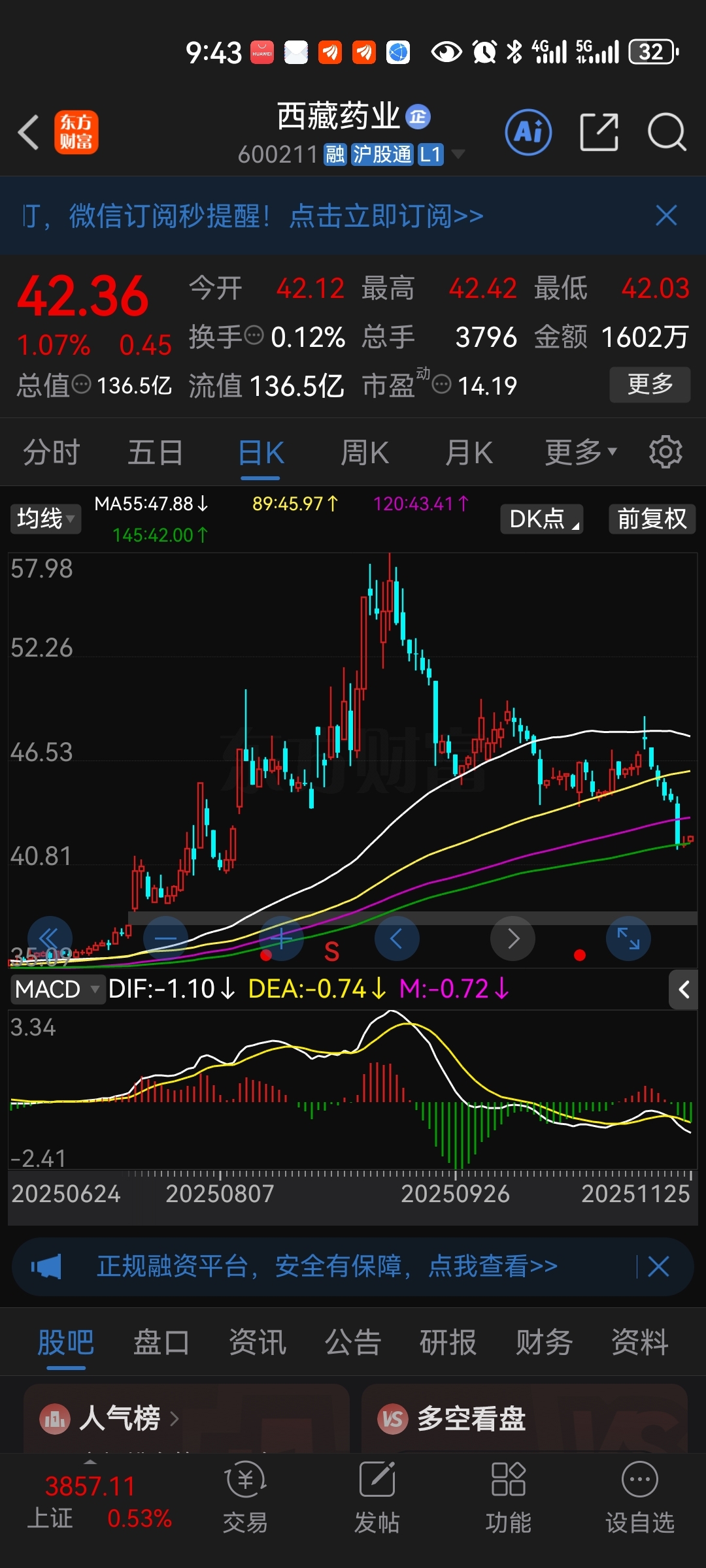Image resolution: width=706 pixels, height=1568 pixels.
Task: Tap the 换手 info icon
Action: [x=254, y=336]
